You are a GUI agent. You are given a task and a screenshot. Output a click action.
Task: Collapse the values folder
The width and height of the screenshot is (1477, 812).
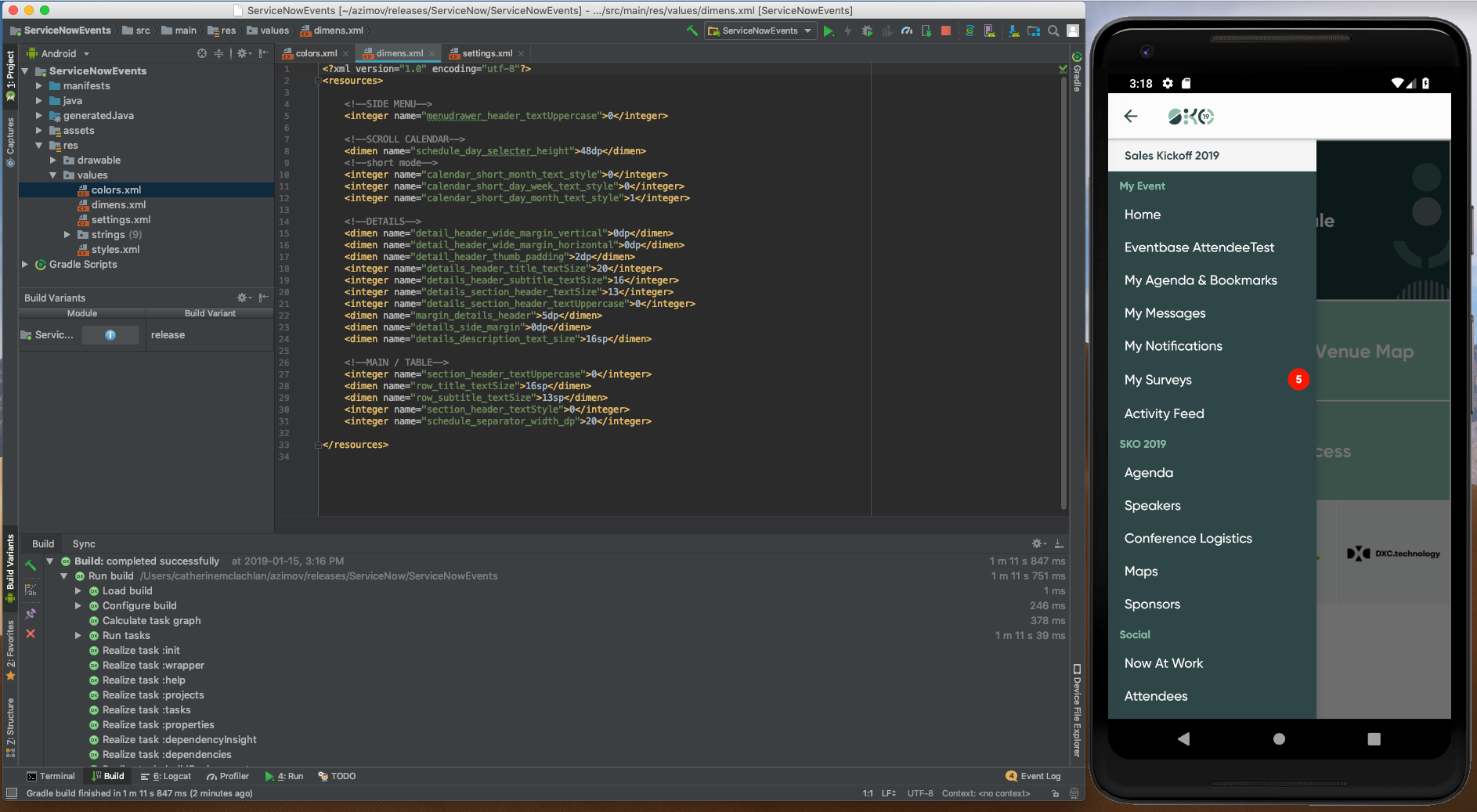(53, 175)
